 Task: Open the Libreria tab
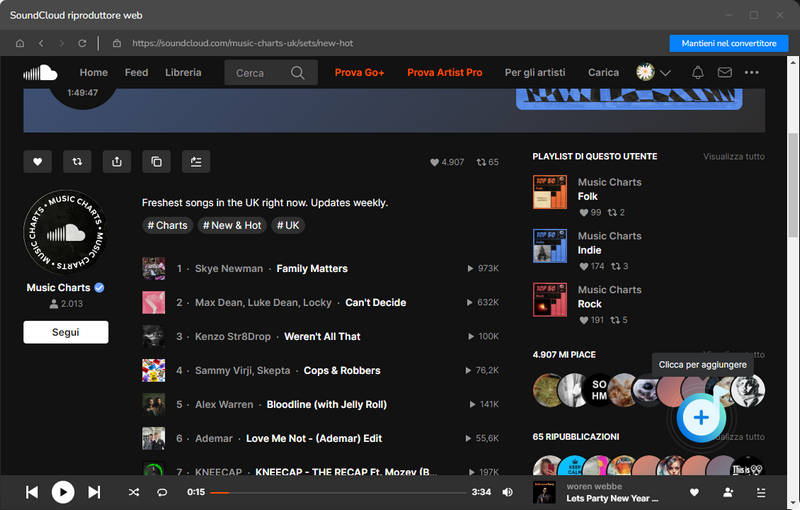tap(183, 72)
